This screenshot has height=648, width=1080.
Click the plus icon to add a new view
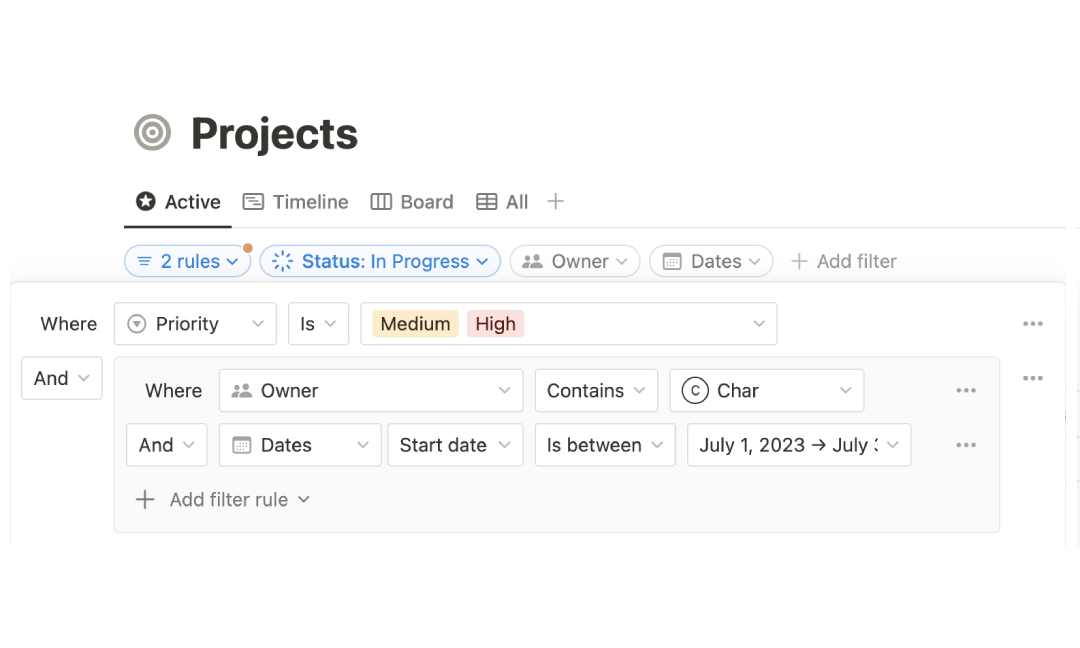point(555,201)
